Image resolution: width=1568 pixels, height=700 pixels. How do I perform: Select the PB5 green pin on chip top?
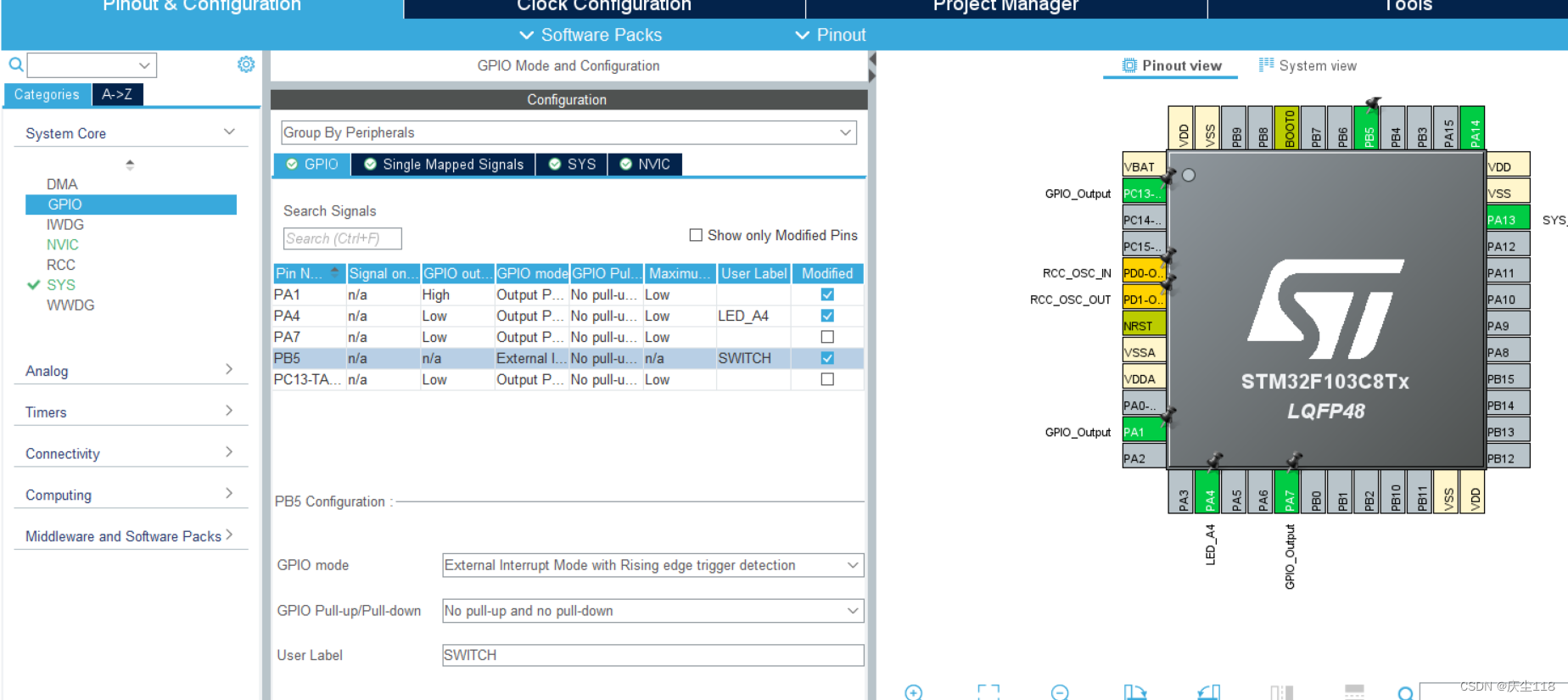point(1368,127)
